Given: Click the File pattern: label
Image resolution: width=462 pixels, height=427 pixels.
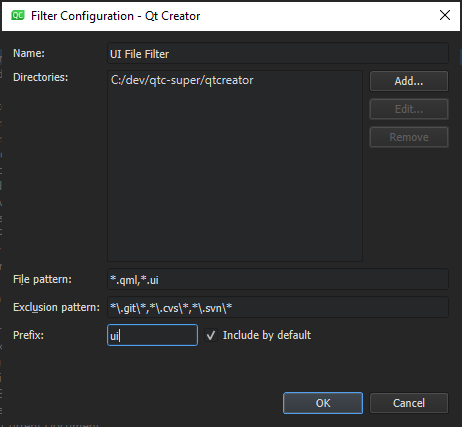Looking at the screenshot, I should point(42,279).
